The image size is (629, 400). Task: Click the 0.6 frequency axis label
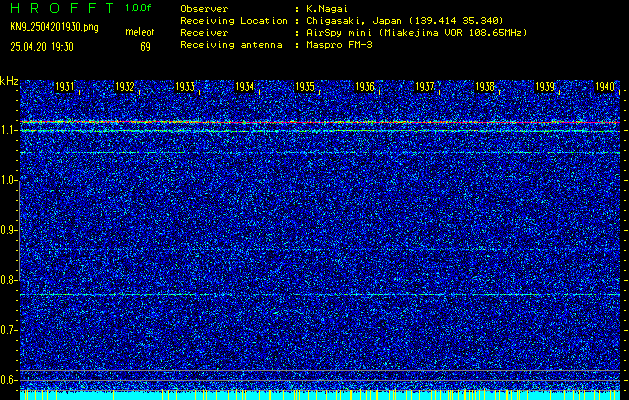point(8,380)
